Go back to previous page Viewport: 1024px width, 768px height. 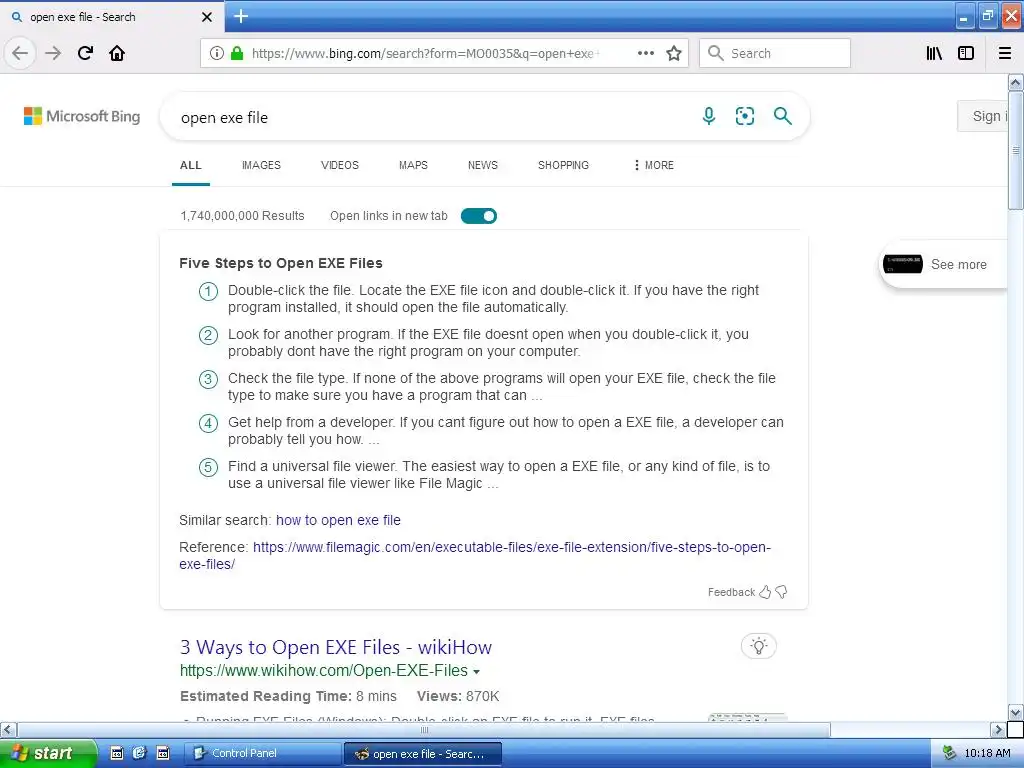[20, 53]
